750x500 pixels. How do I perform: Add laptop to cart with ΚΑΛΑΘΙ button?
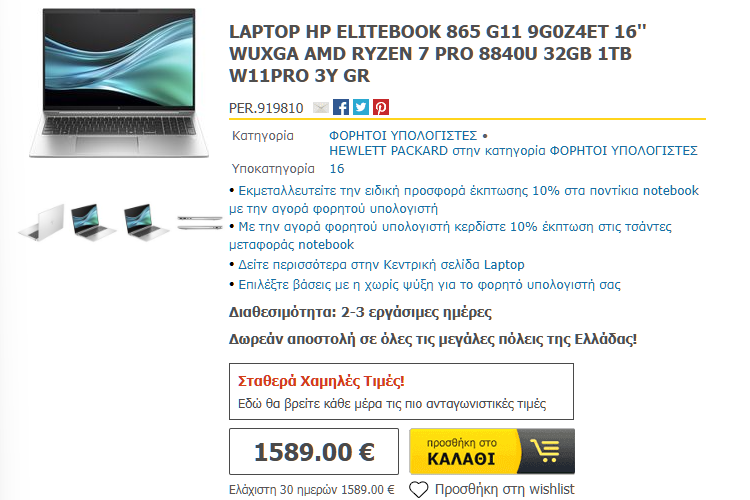(492, 451)
